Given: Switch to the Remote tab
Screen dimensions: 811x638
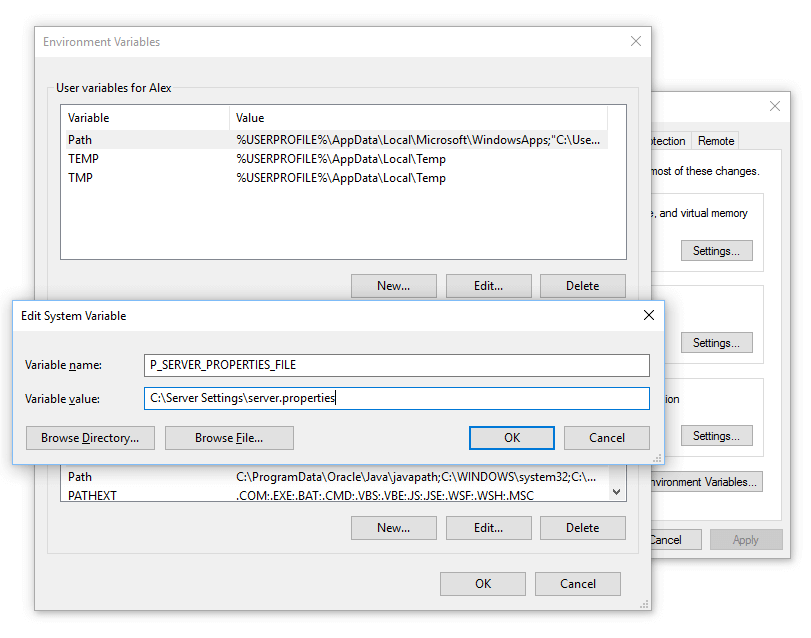Looking at the screenshot, I should [x=715, y=141].
